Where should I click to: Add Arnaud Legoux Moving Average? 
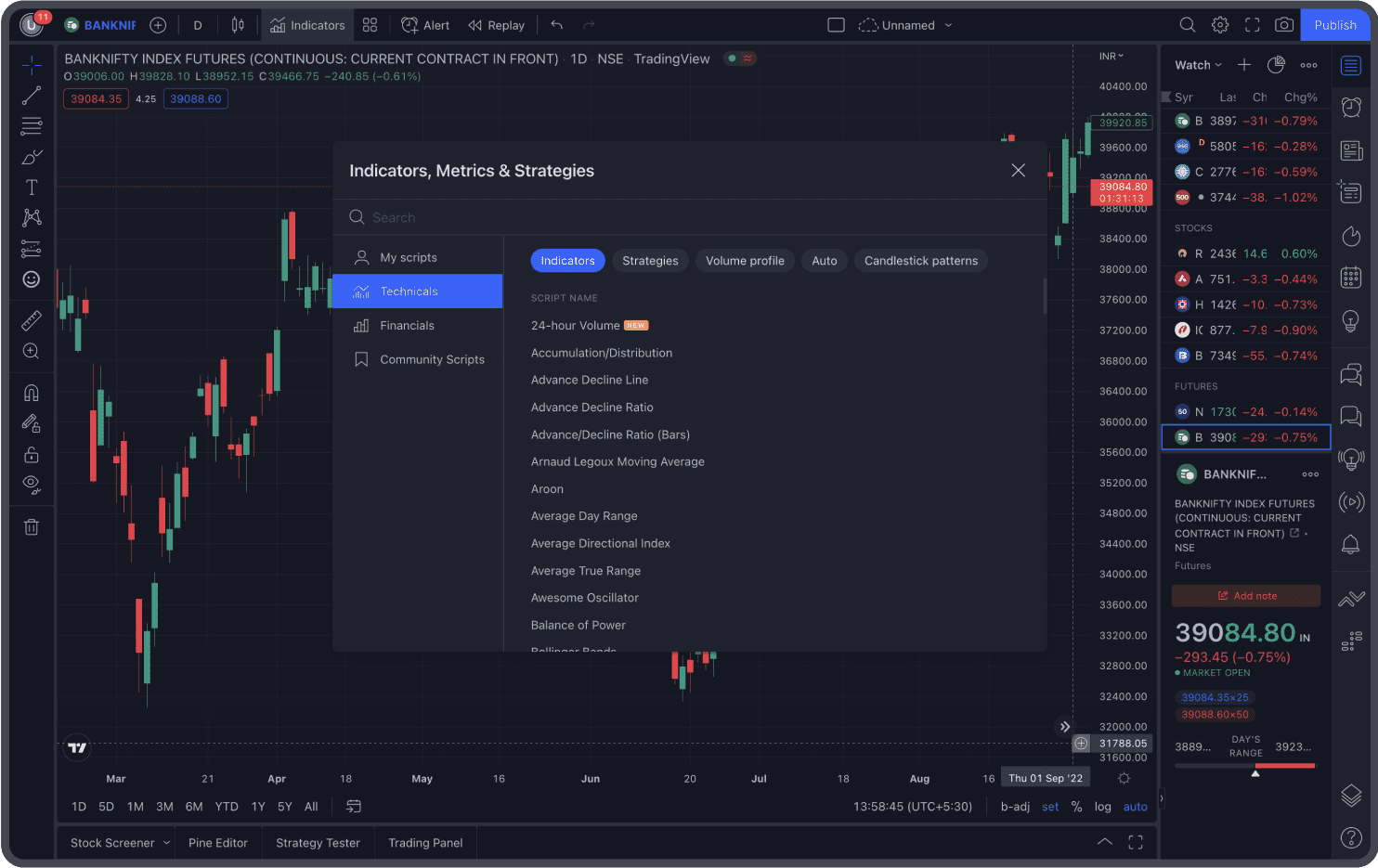[617, 461]
